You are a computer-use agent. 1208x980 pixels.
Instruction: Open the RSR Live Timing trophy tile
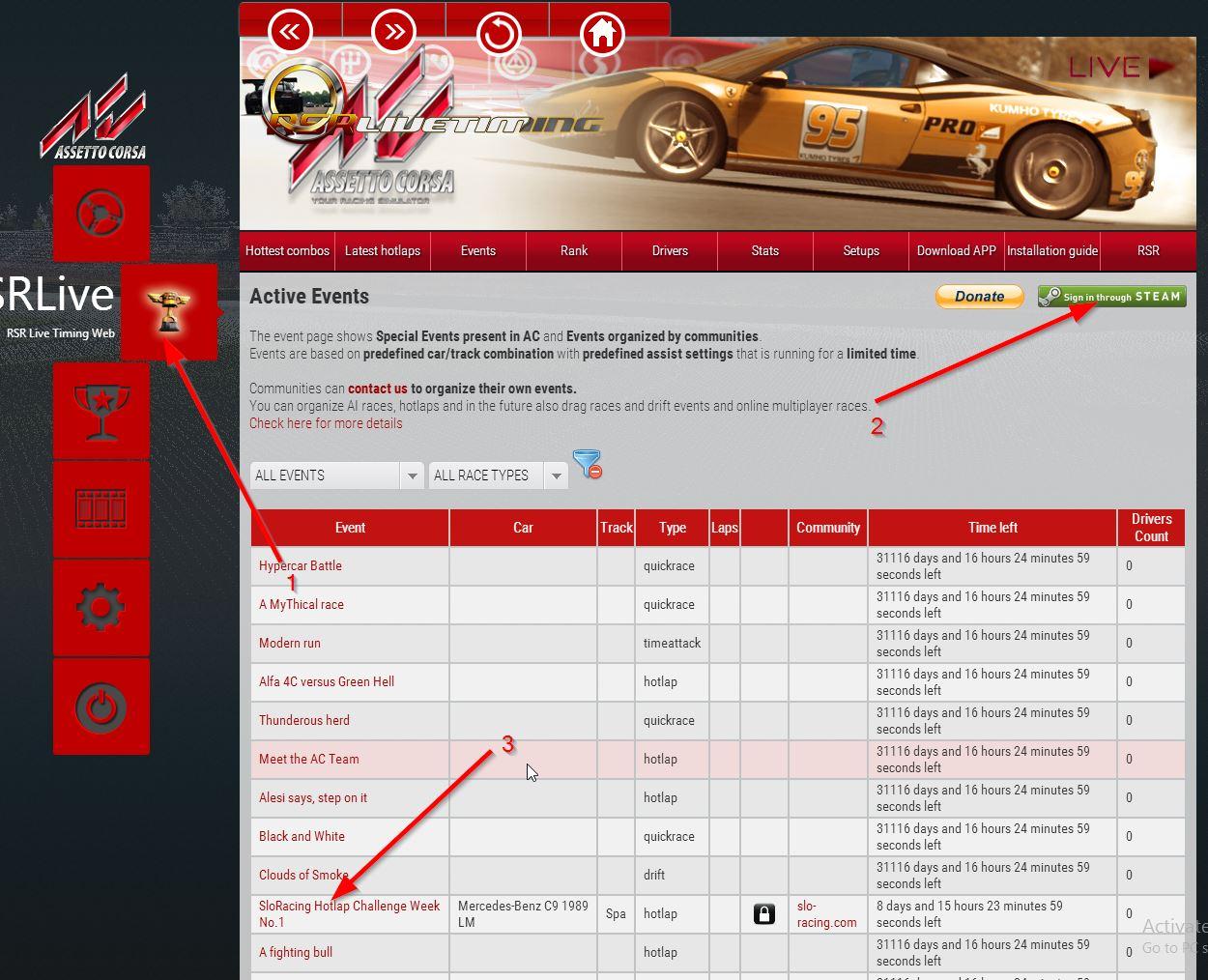pos(169,312)
